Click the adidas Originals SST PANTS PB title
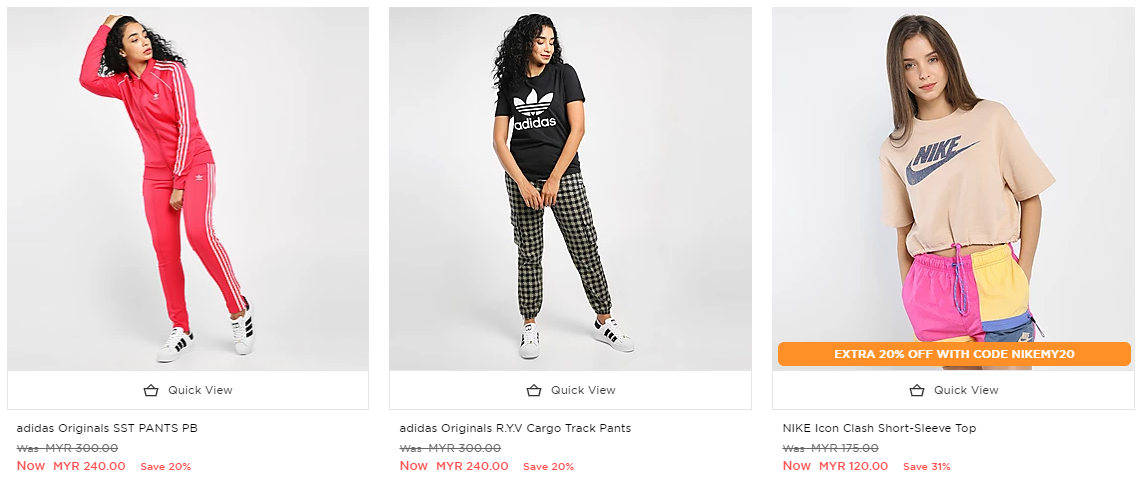 [x=107, y=428]
